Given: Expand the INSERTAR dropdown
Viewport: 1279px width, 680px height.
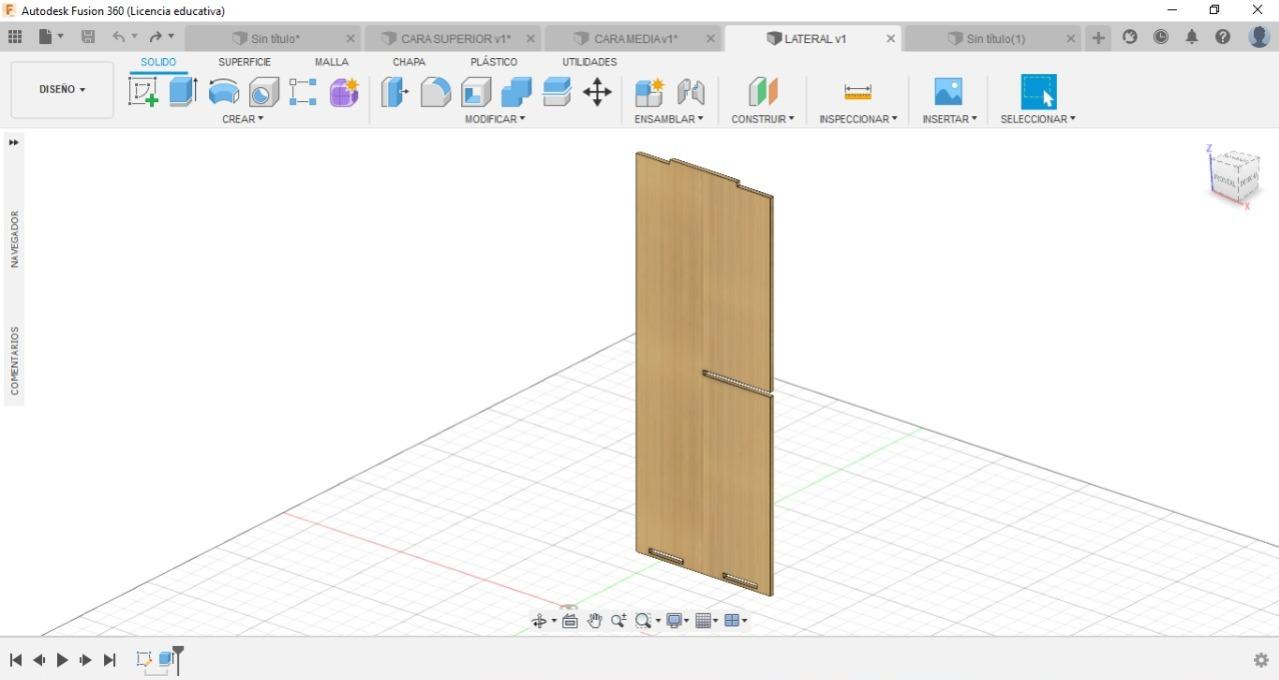Looking at the screenshot, I should click(x=949, y=119).
